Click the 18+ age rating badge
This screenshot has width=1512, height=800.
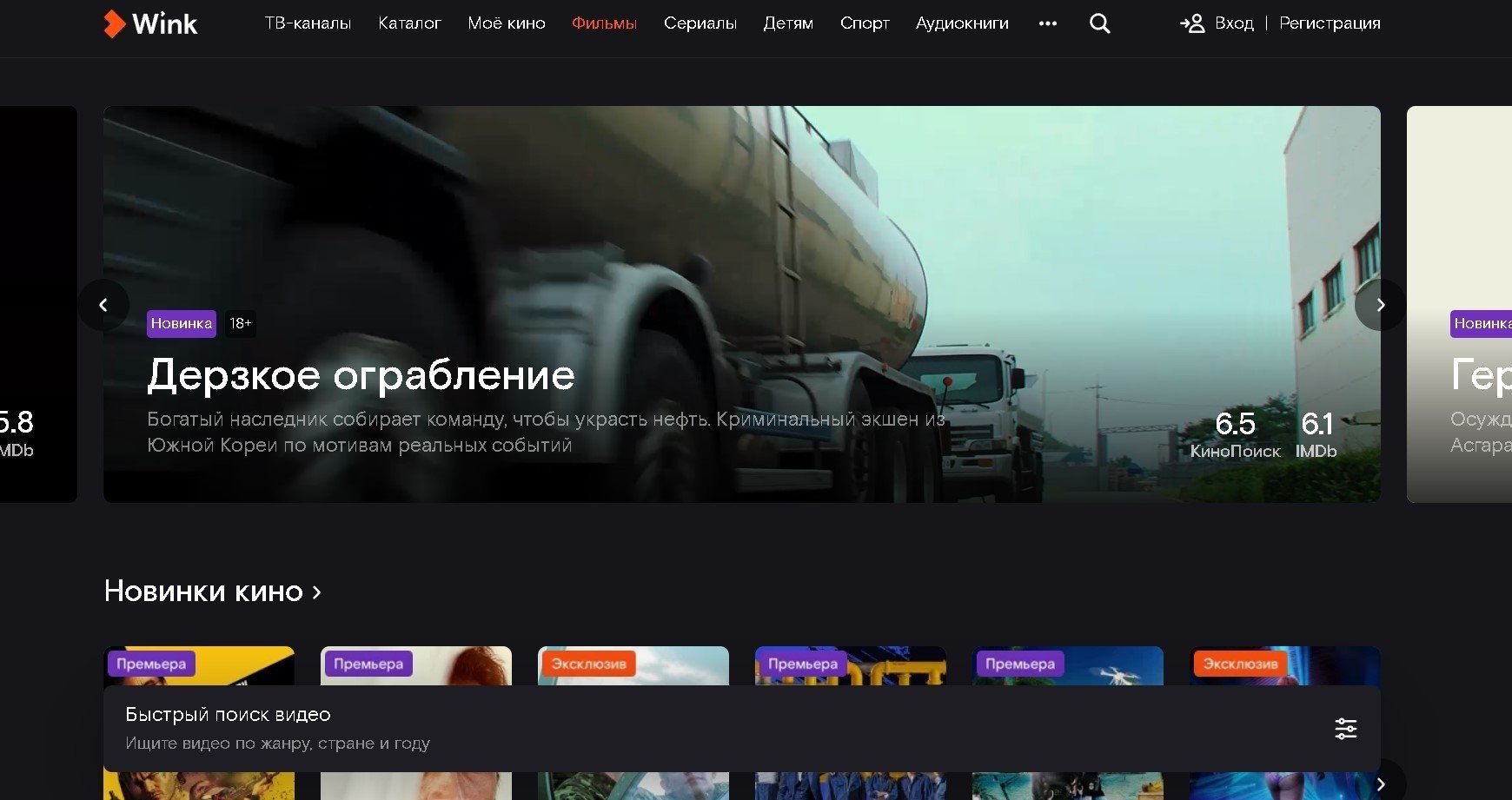coord(241,323)
